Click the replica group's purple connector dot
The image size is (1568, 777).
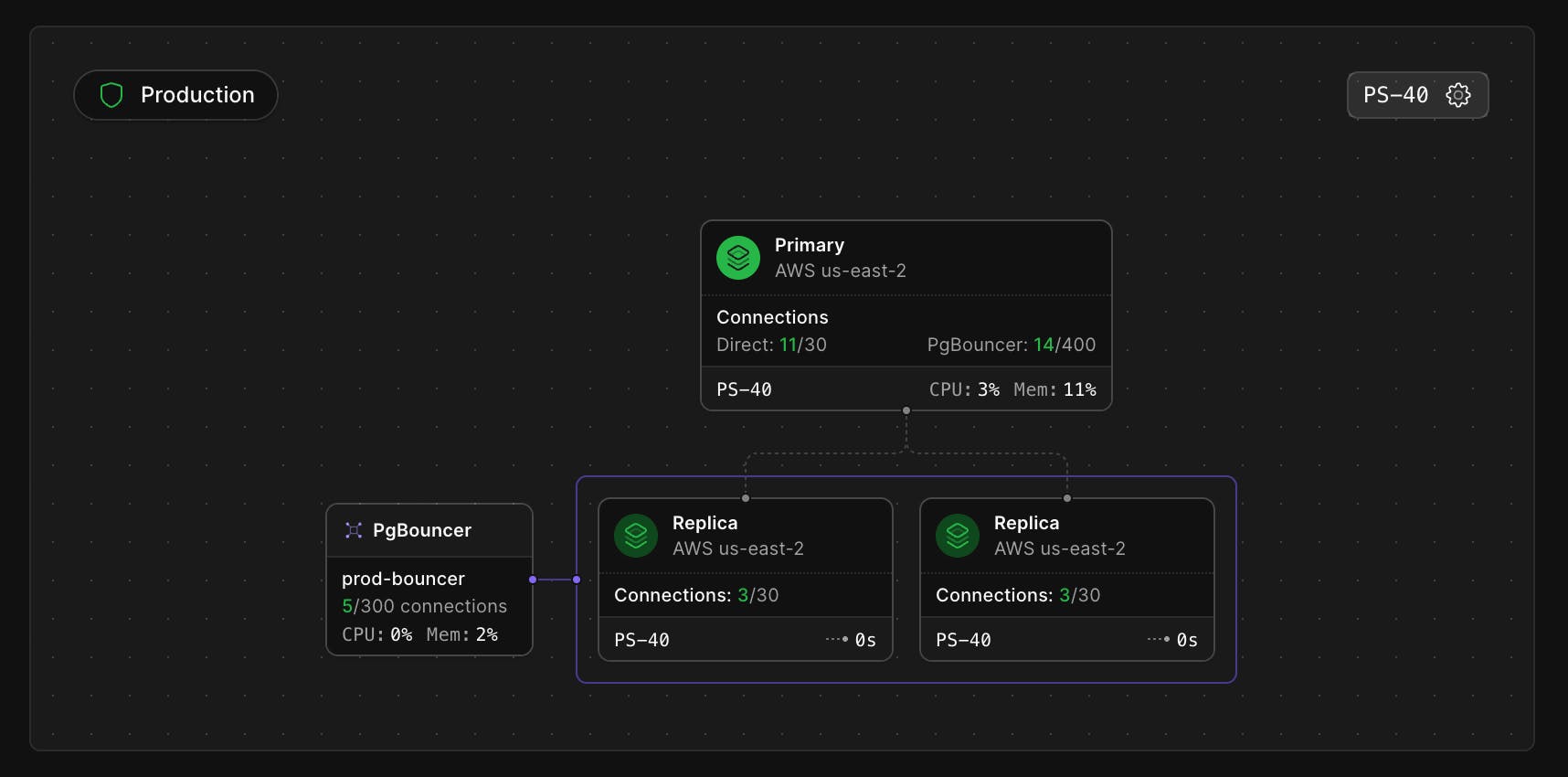[x=577, y=580]
